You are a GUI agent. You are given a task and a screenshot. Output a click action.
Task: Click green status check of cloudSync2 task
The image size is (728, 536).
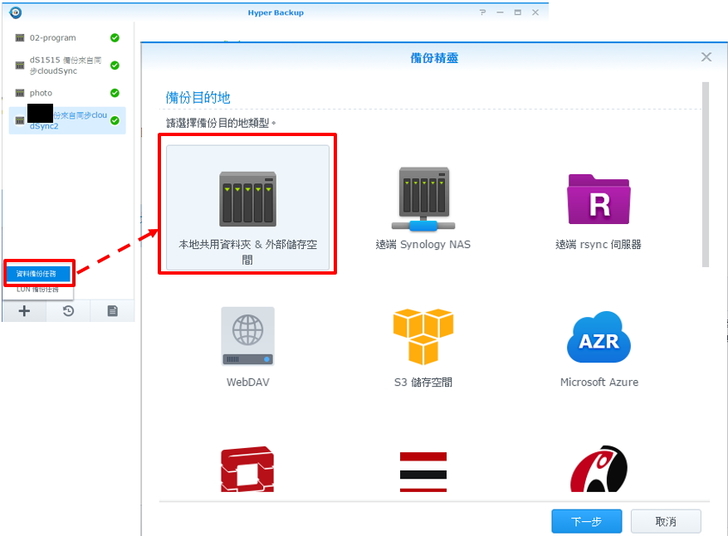tap(115, 120)
